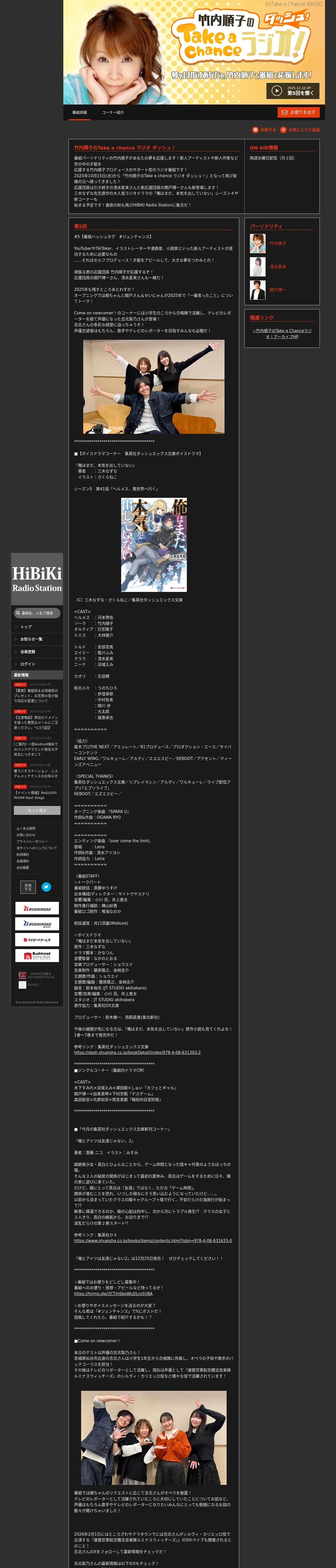Image resolution: width=336 pixels, height=1568 pixels.
Task: Click the mail icon on お便りを出す
Action: (x=284, y=113)
